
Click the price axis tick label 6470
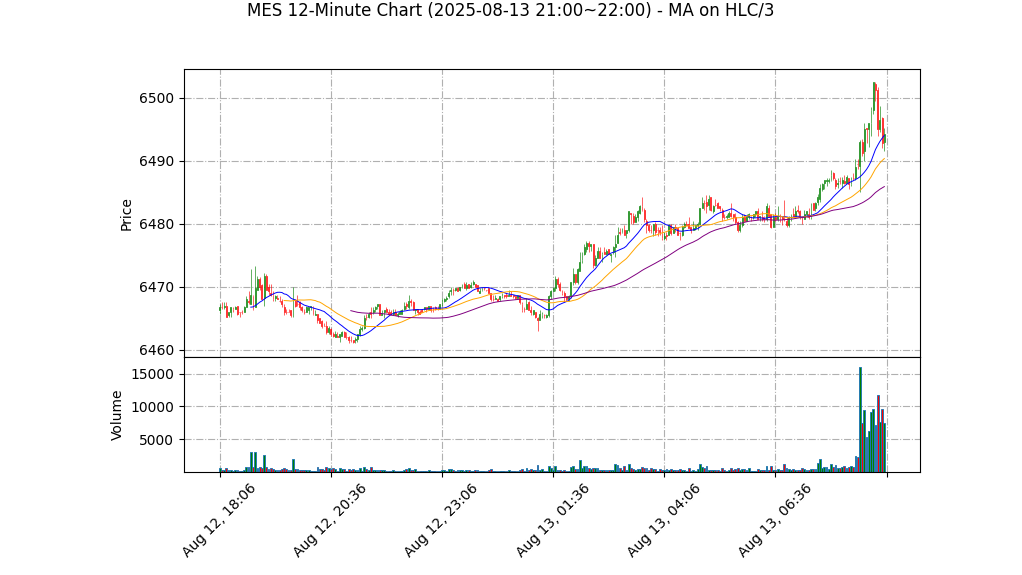click(x=156, y=288)
